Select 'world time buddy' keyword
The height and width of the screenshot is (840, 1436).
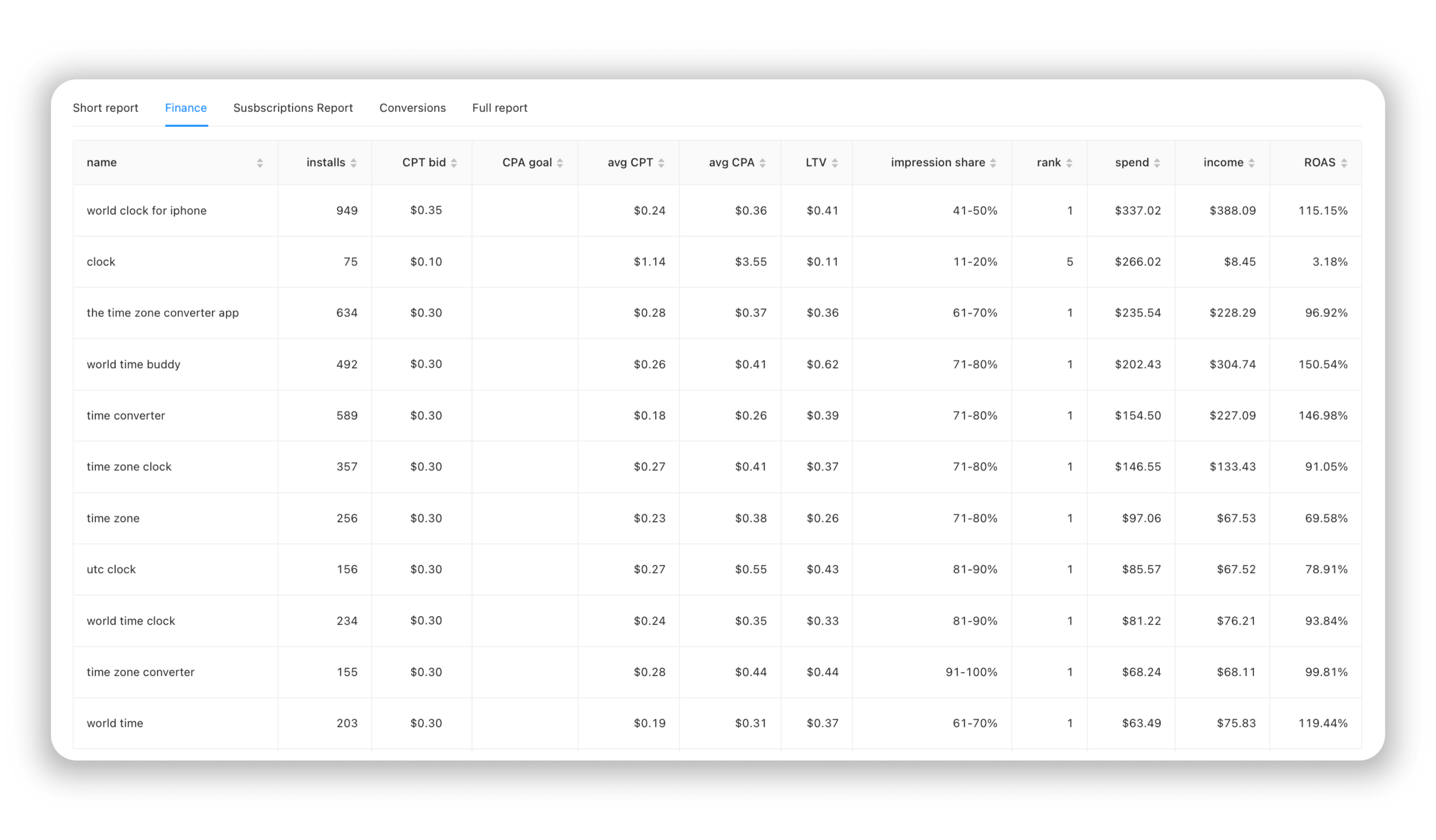click(133, 364)
